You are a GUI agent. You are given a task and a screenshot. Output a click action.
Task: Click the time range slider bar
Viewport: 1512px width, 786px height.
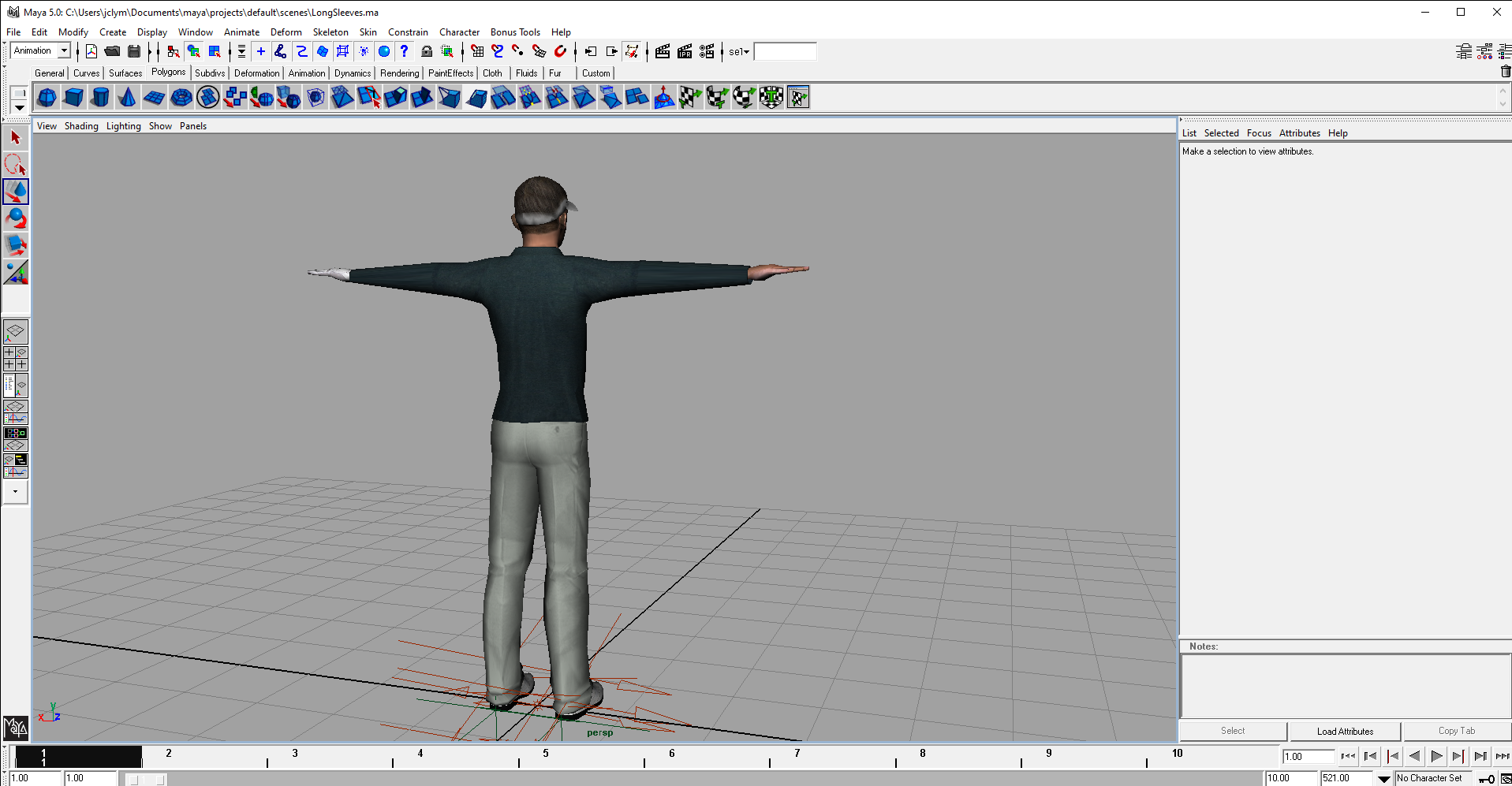point(147,779)
